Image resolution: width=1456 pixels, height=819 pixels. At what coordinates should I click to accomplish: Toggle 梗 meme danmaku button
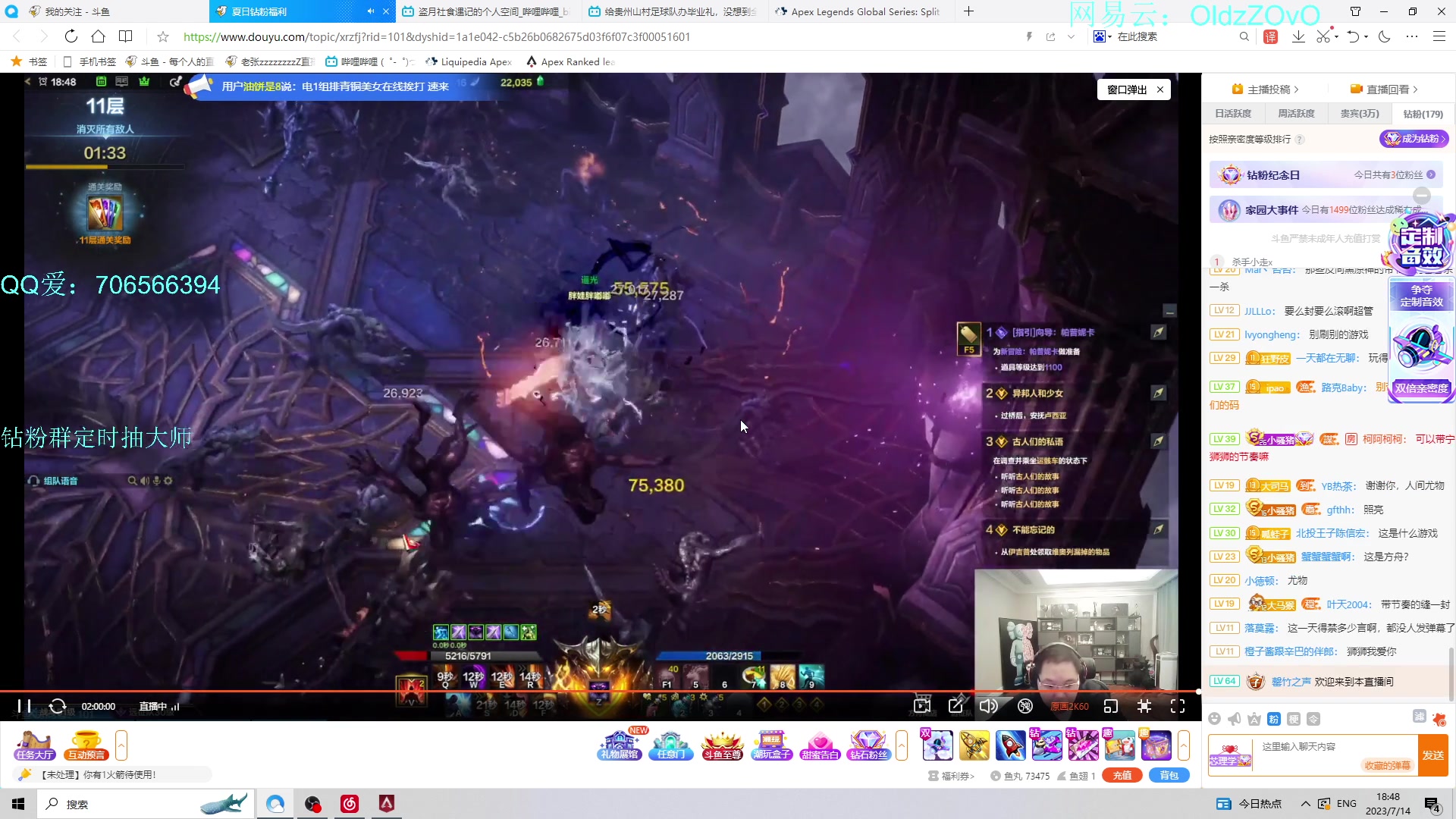[1294, 719]
